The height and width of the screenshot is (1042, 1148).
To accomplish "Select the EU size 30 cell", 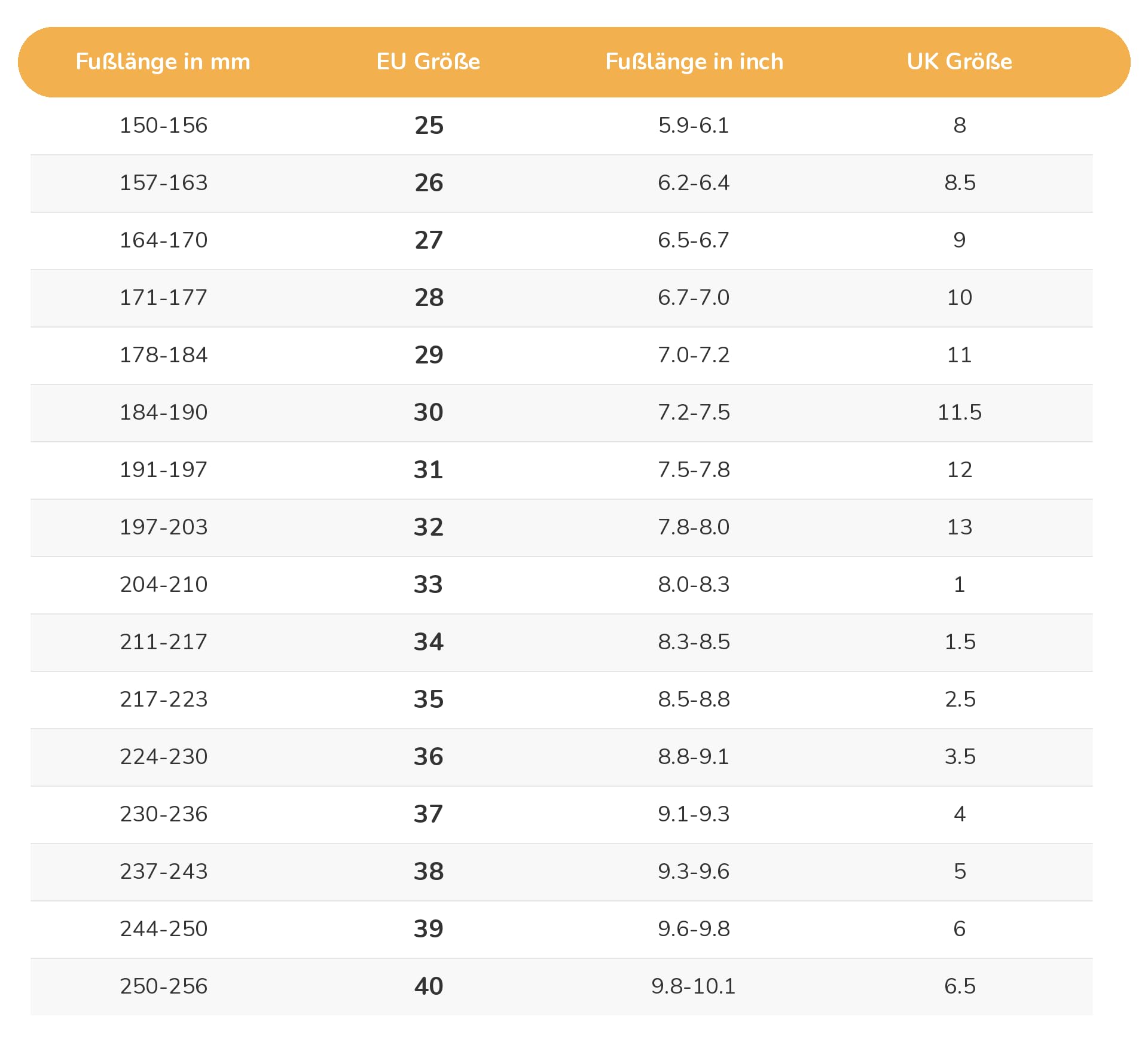I will point(429,412).
